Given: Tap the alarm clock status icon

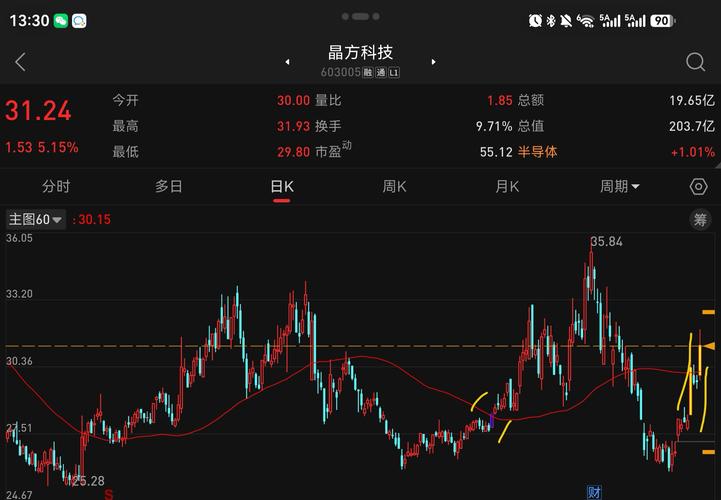Looking at the screenshot, I should point(535,21).
